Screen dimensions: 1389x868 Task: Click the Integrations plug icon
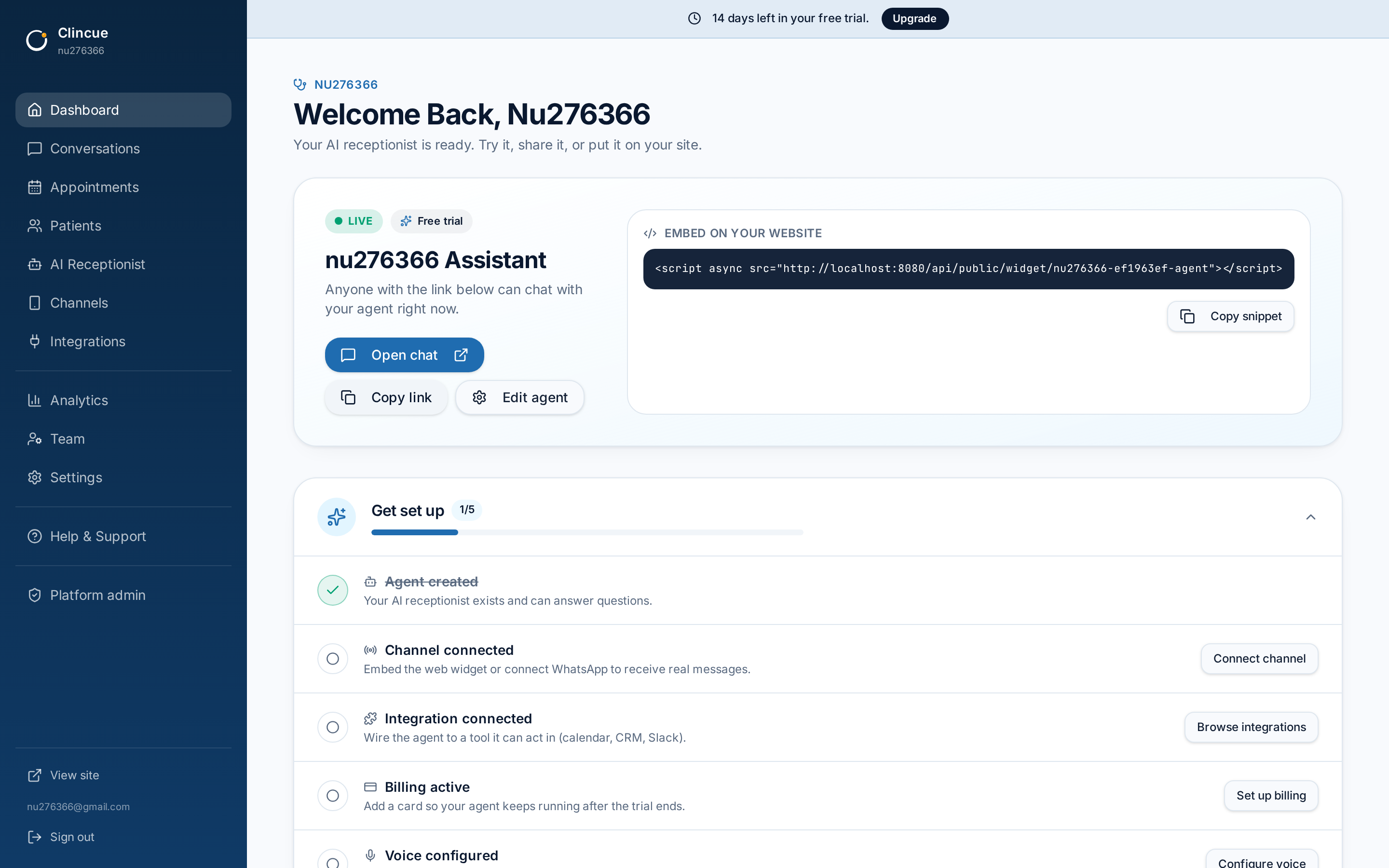pos(35,341)
